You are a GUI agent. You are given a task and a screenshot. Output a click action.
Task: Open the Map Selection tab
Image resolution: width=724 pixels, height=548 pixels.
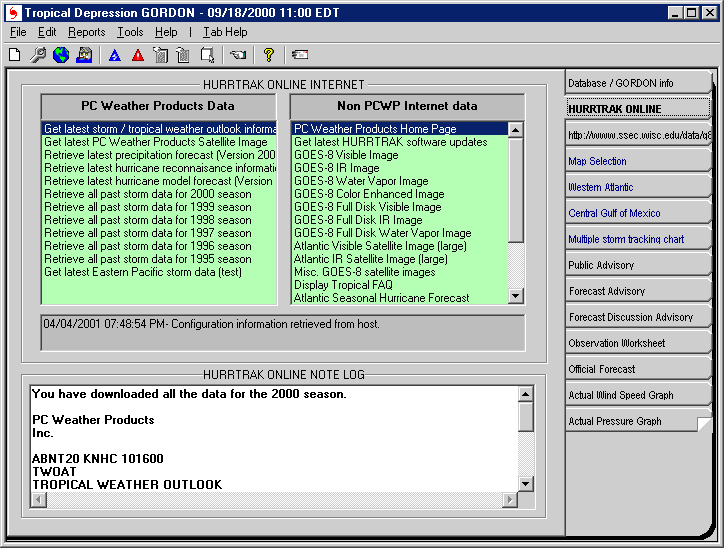(x=639, y=161)
